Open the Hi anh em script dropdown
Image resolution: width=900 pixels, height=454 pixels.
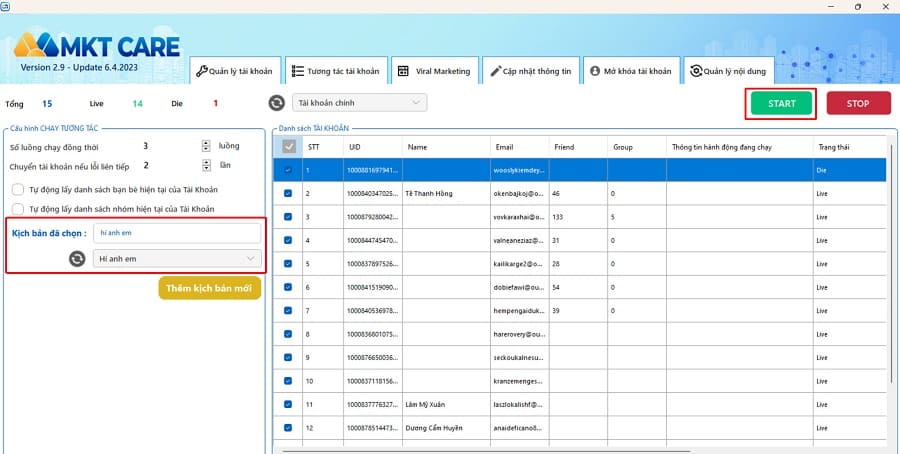click(x=176, y=259)
